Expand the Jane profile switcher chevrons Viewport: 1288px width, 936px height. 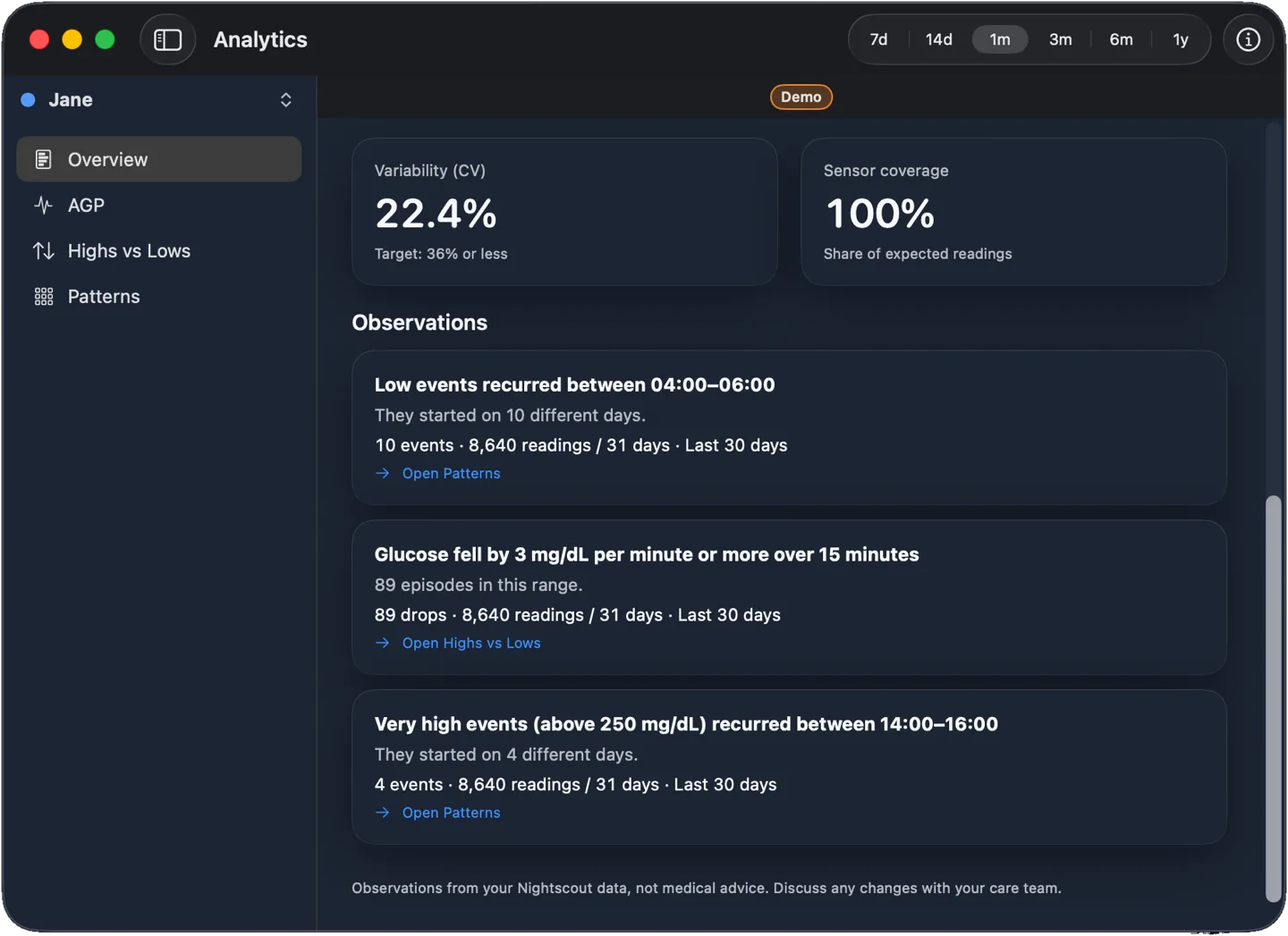[x=286, y=100]
